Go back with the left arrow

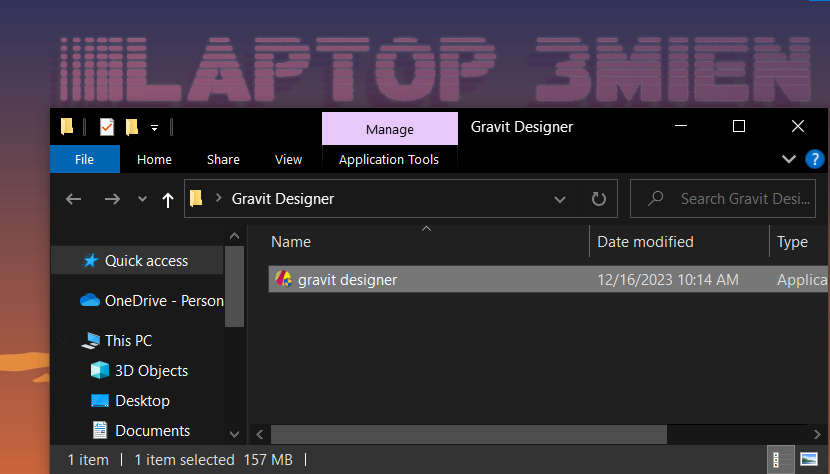(74, 199)
